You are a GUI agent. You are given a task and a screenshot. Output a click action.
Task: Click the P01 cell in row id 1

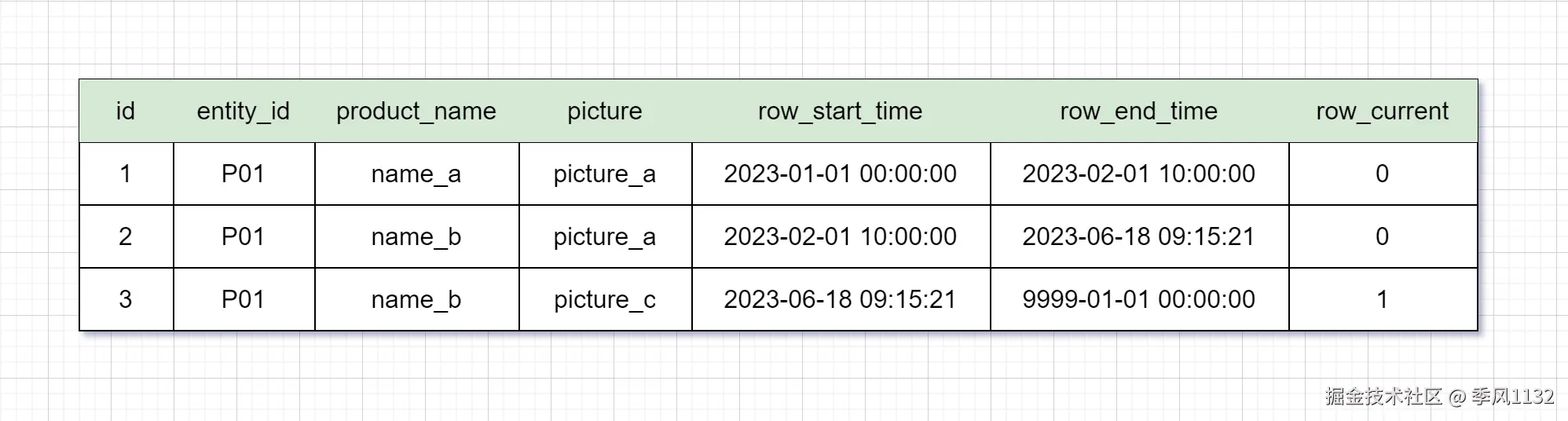click(244, 174)
